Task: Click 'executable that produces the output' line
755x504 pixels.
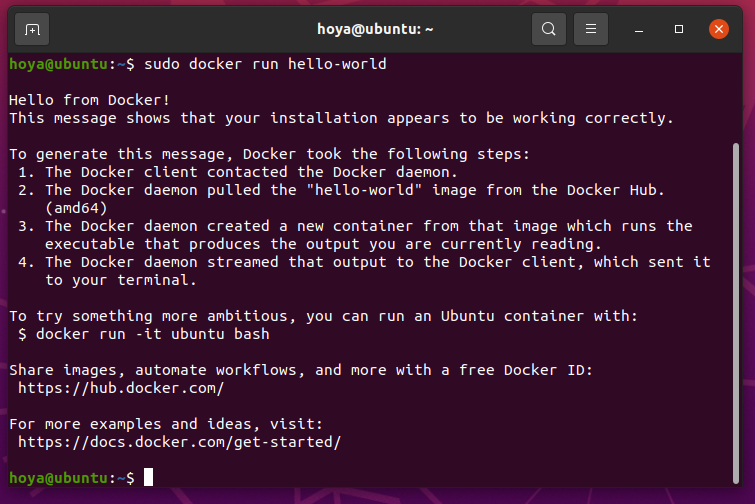Action: [323, 244]
